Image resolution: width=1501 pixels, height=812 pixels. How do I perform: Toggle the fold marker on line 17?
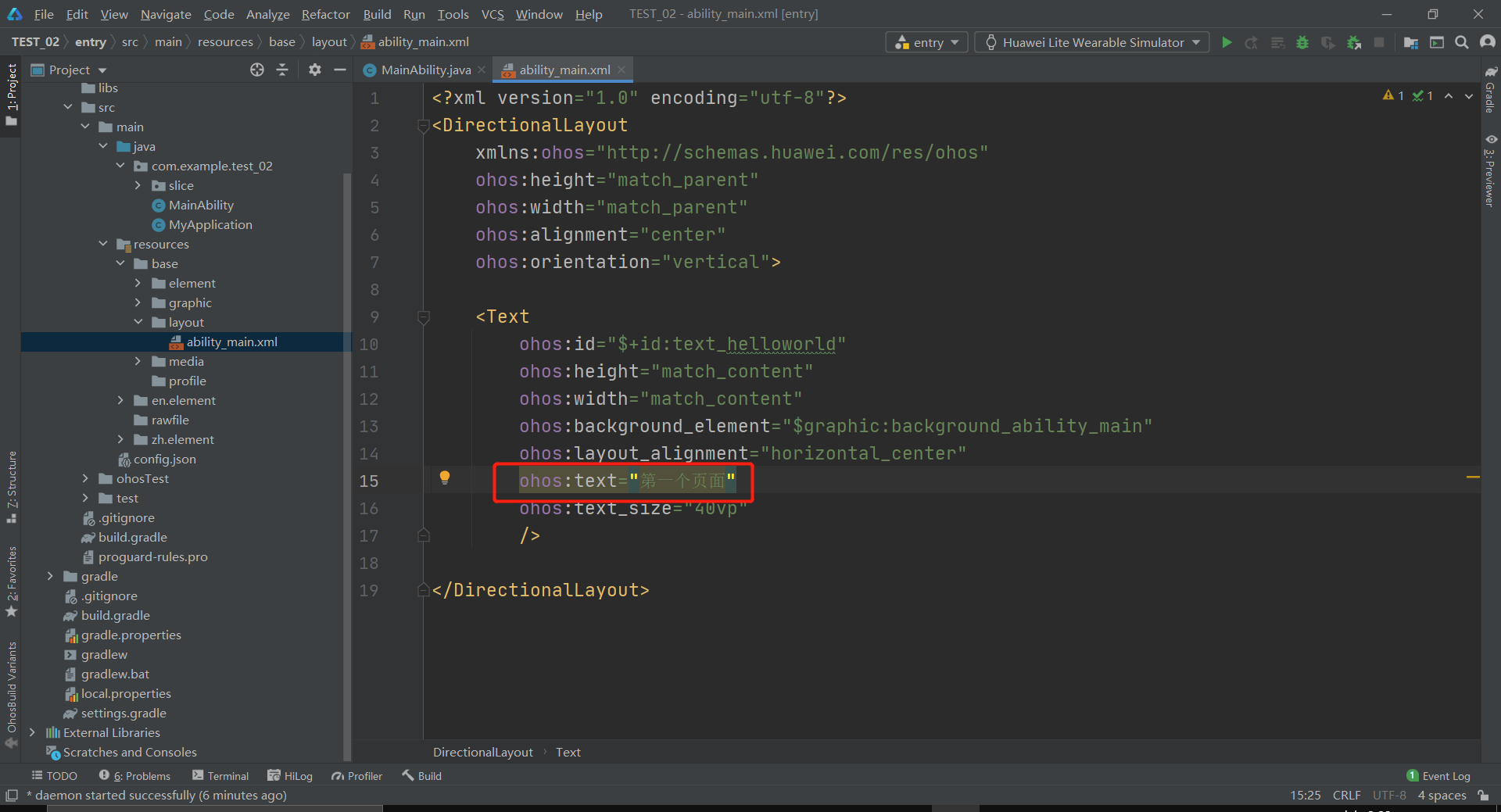pyautogui.click(x=424, y=535)
